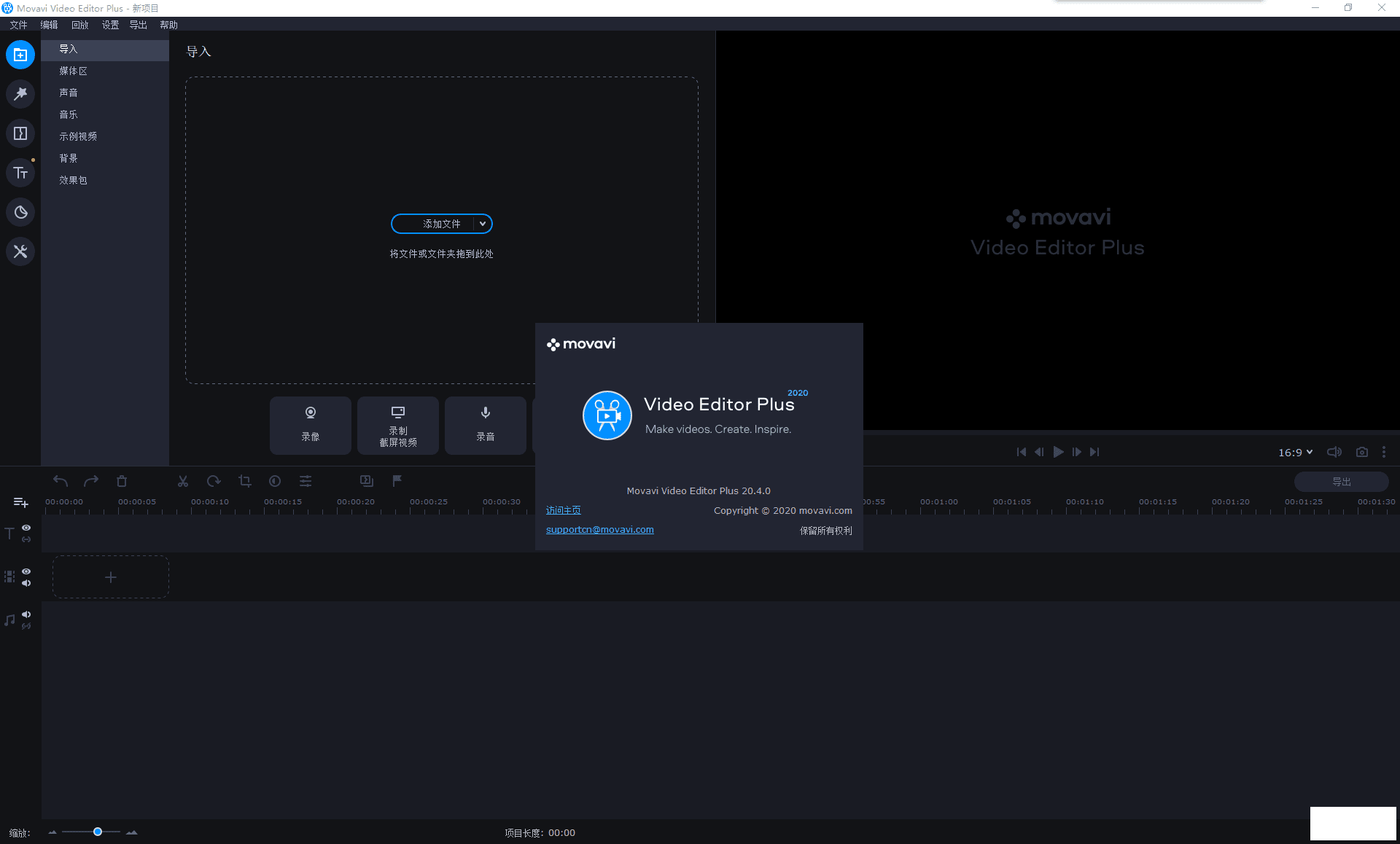
Task: Adjust the timeline zoom slider handle
Action: pos(98,832)
